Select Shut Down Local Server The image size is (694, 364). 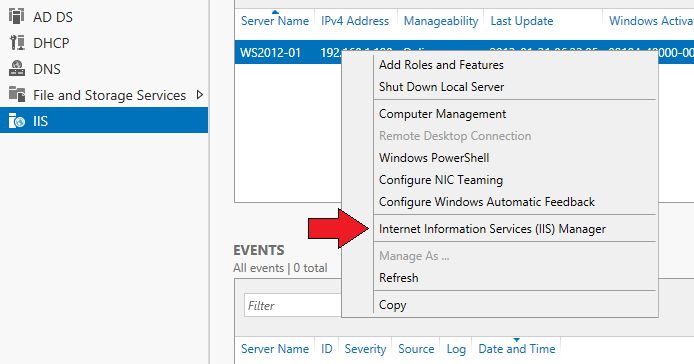pyautogui.click(x=441, y=87)
